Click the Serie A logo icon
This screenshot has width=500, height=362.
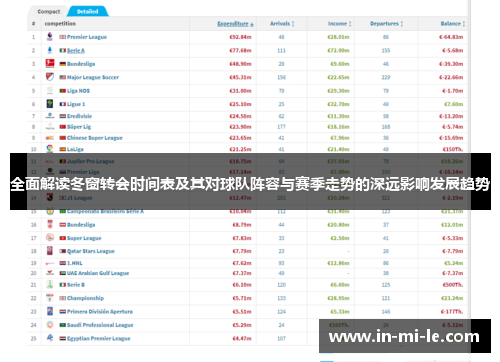[50, 50]
